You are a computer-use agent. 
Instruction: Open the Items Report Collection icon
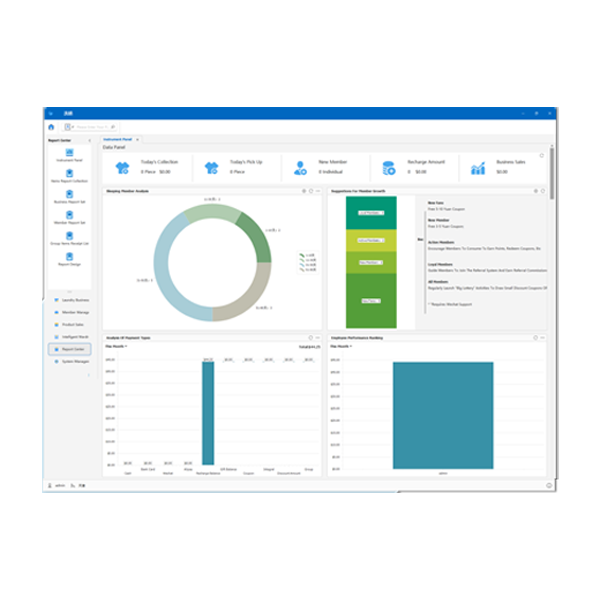click(x=69, y=172)
